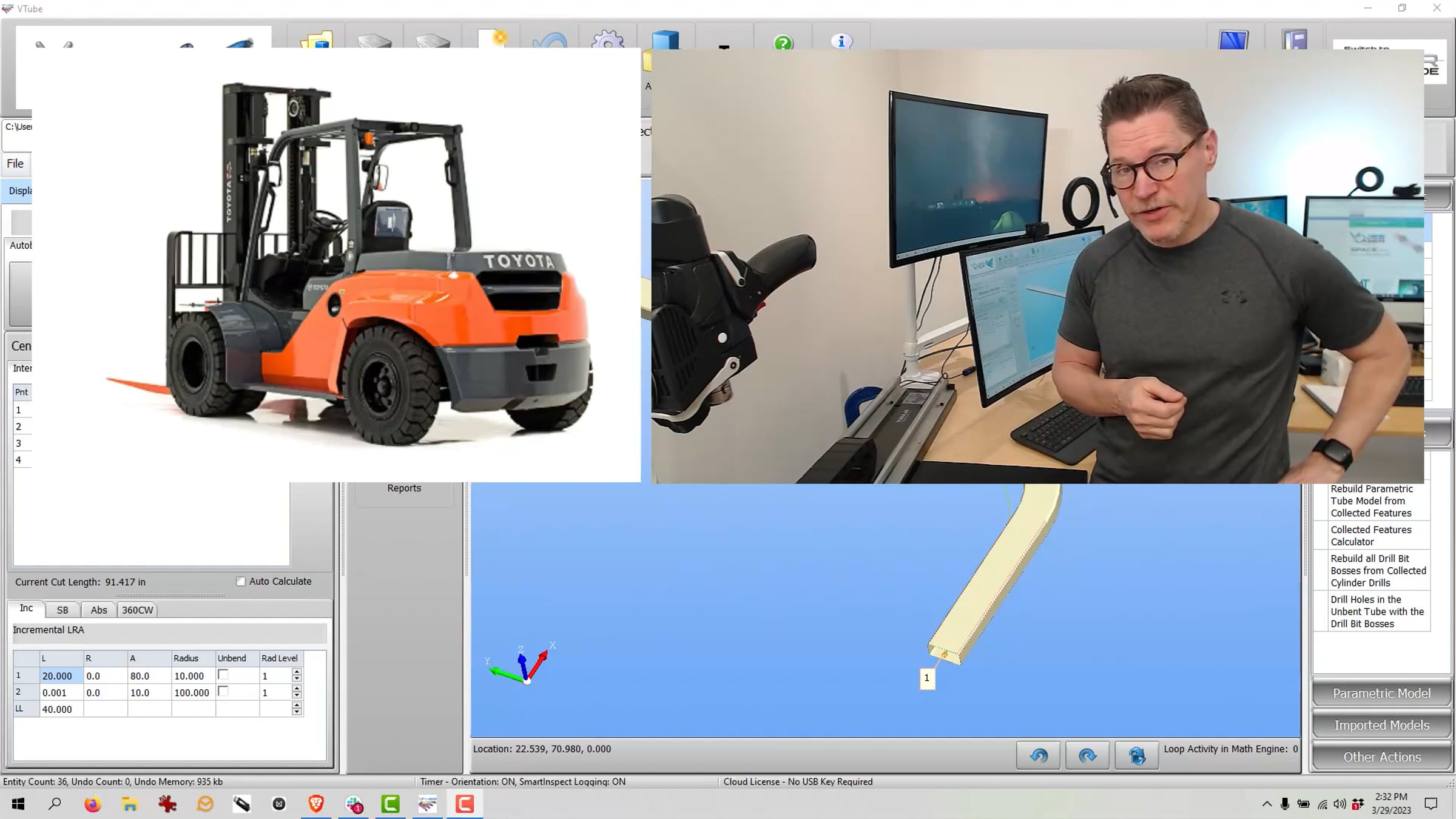1456x819 pixels.
Task: Open the green help question icon
Action: pos(783,42)
